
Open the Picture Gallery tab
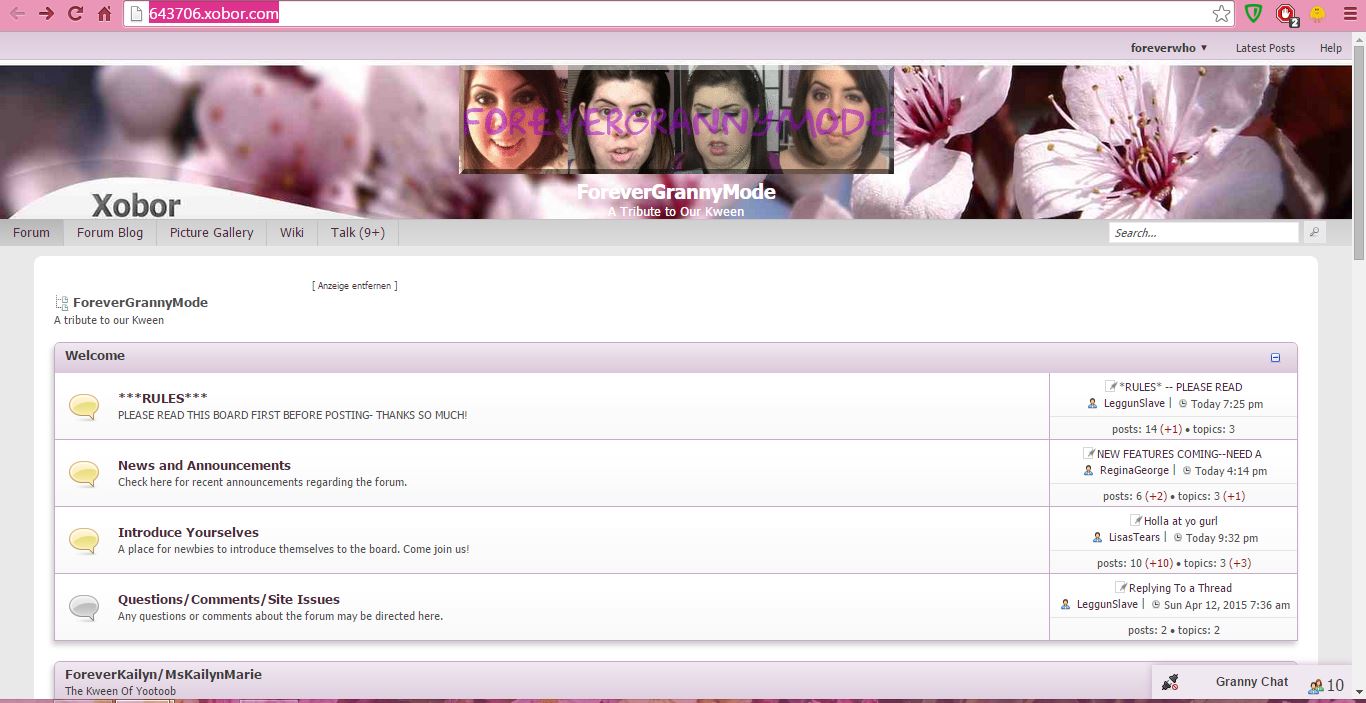pyautogui.click(x=211, y=233)
